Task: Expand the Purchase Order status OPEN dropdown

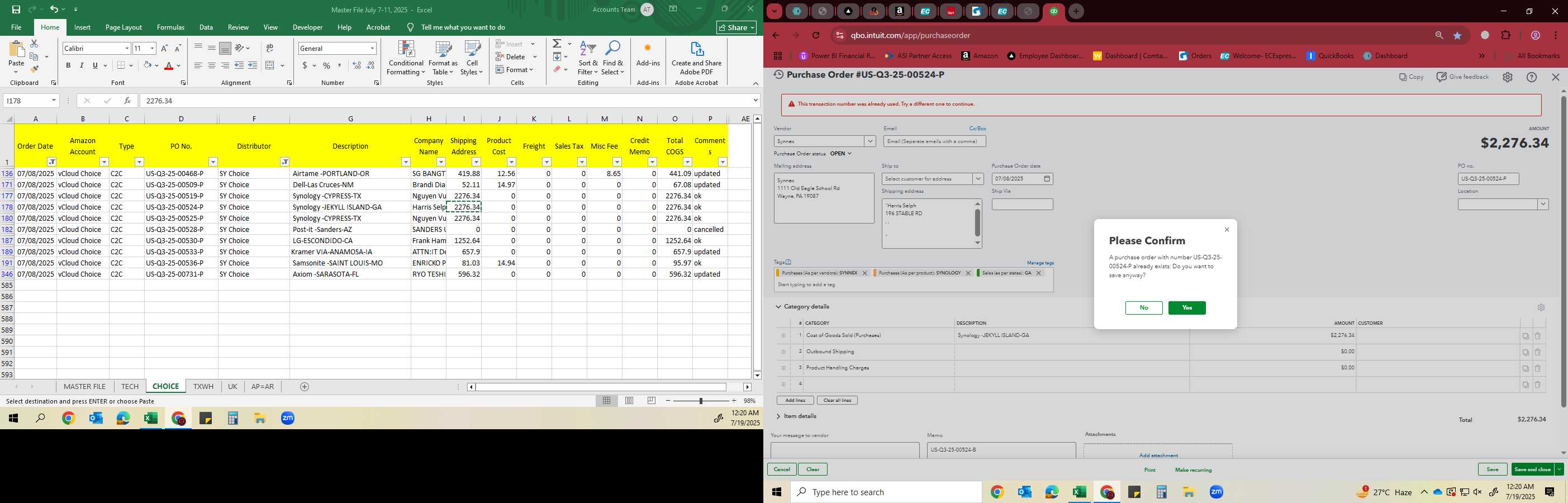Action: [840, 154]
